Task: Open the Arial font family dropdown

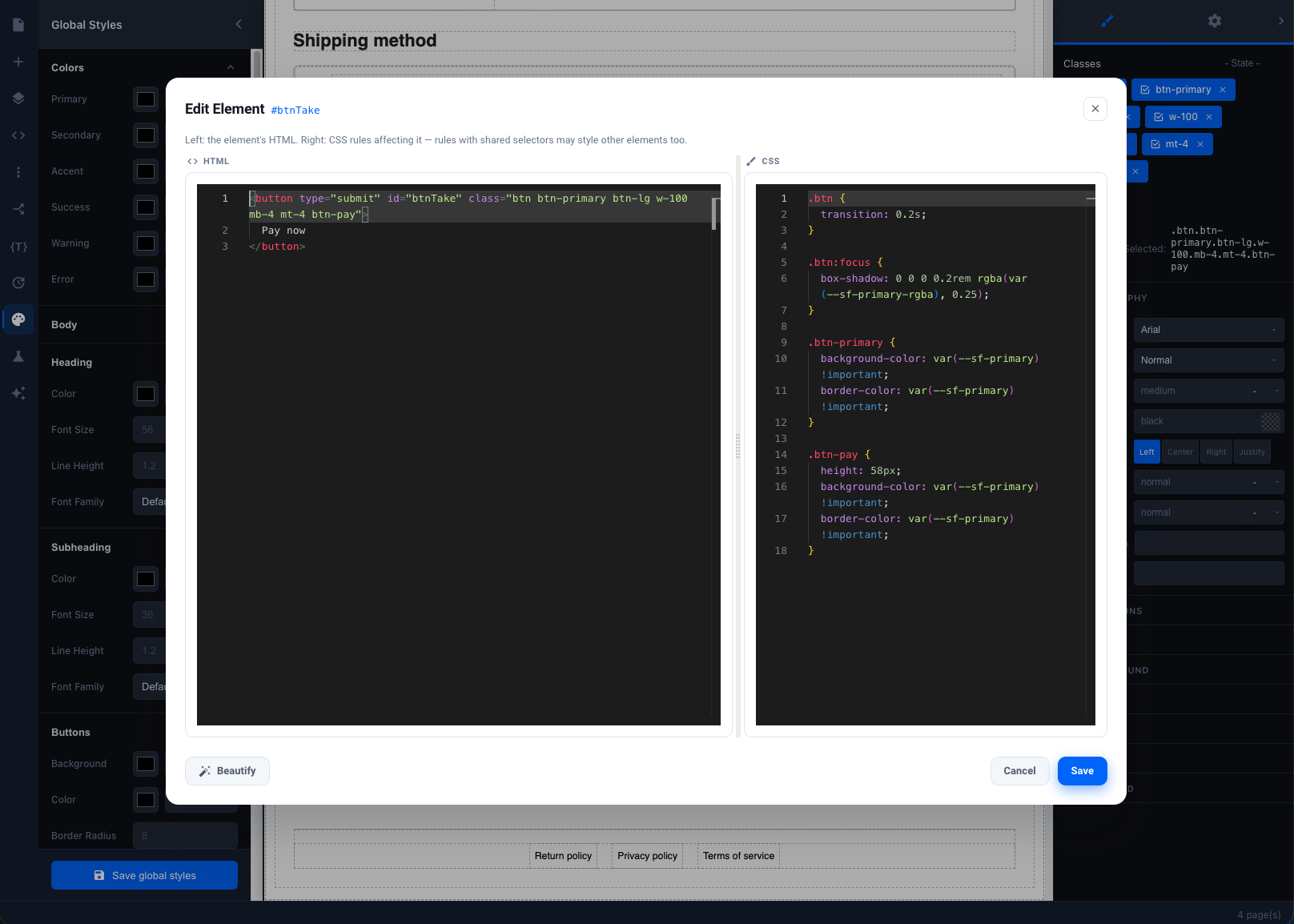Action: 1208,330
